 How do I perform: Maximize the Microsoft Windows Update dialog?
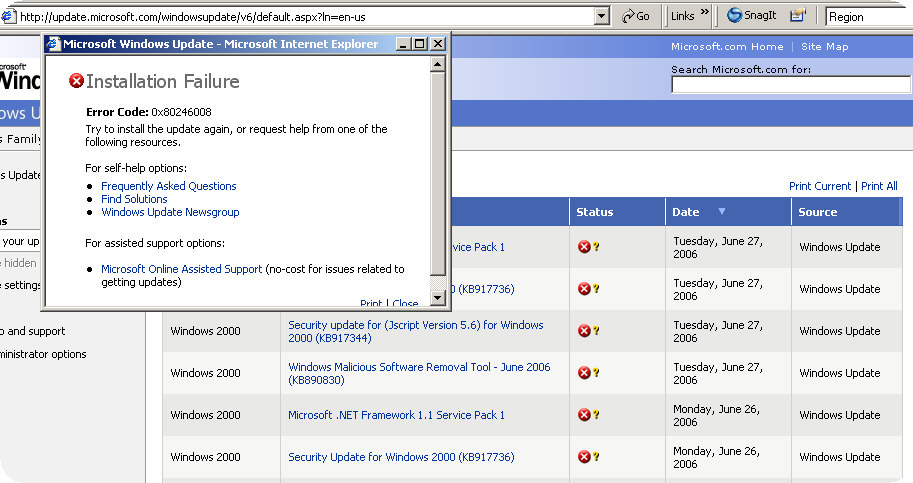(419, 44)
